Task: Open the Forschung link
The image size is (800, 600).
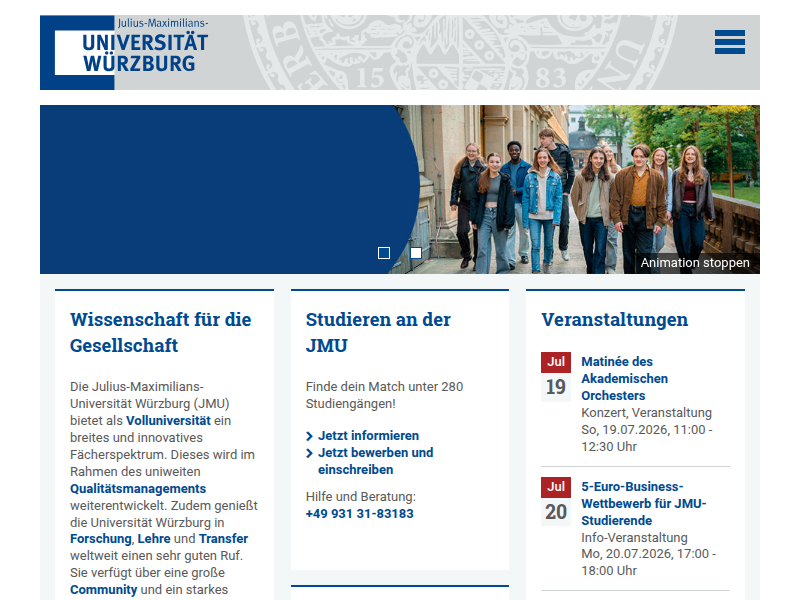Action: (x=101, y=539)
